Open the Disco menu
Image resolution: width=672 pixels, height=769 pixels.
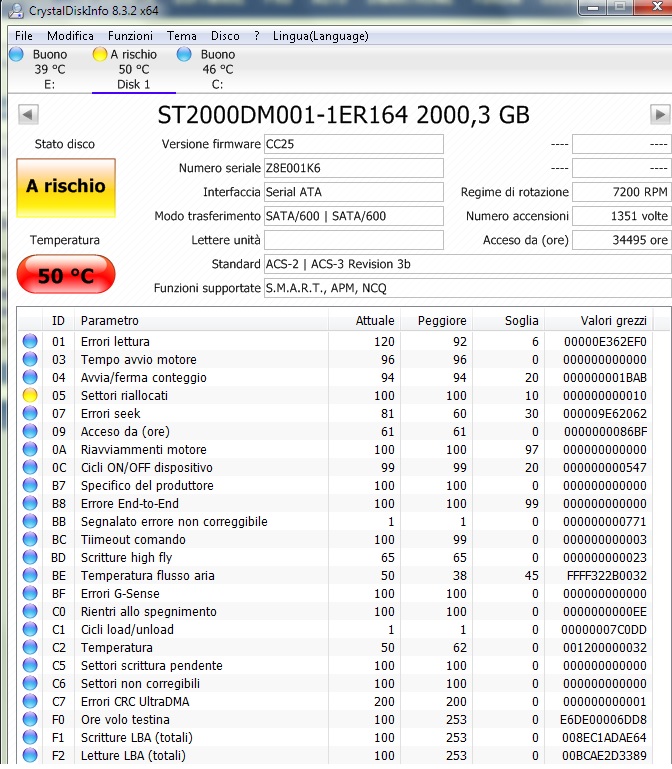coord(225,36)
